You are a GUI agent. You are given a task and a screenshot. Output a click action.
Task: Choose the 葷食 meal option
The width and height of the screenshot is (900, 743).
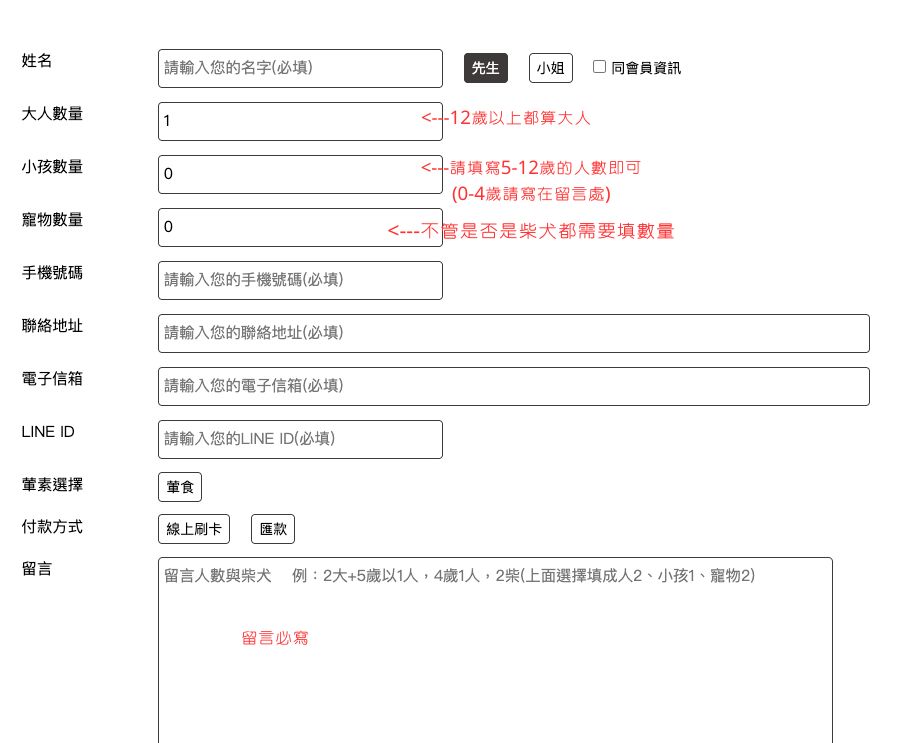click(x=180, y=487)
